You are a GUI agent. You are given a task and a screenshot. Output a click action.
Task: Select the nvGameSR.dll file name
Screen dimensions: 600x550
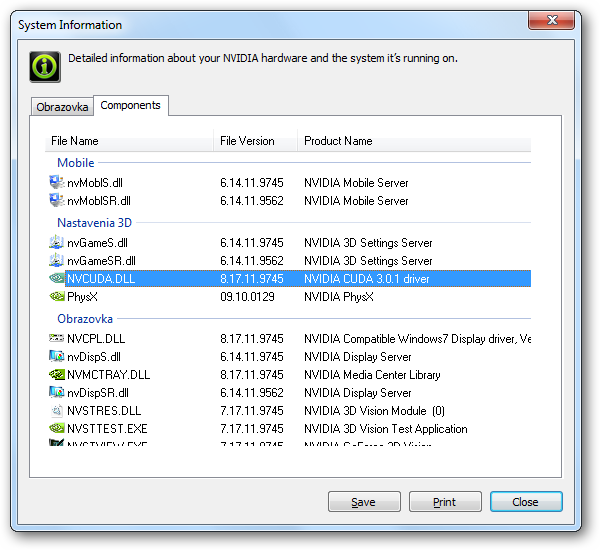[101, 261]
